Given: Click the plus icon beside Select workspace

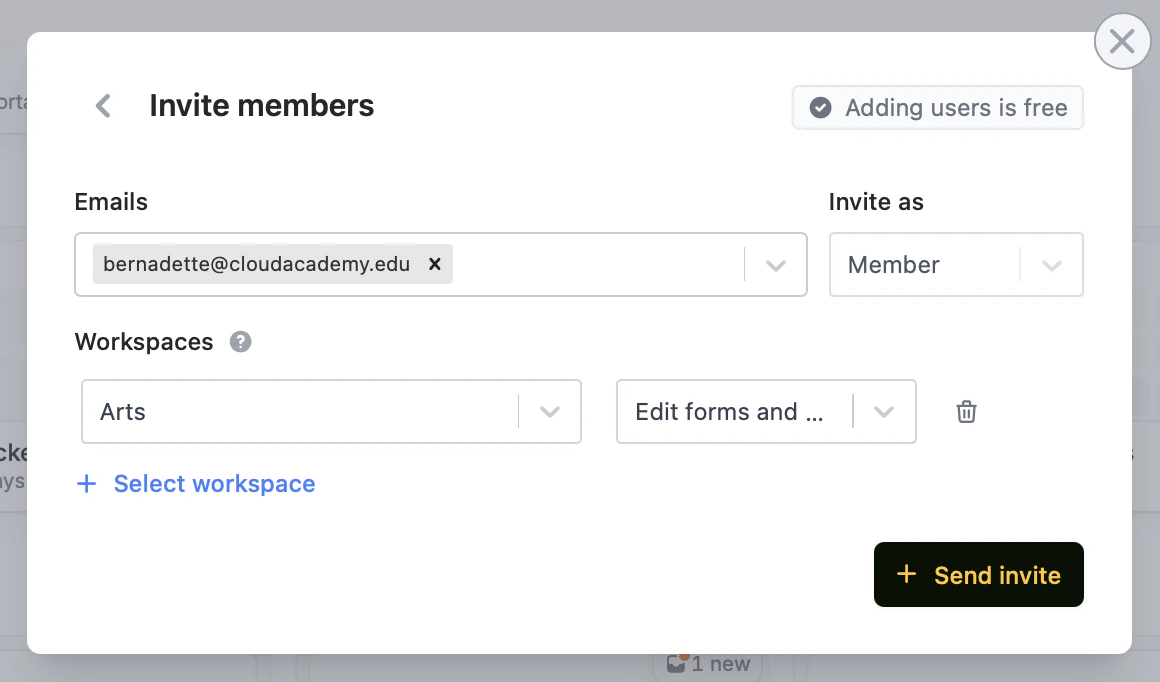Looking at the screenshot, I should tap(87, 484).
